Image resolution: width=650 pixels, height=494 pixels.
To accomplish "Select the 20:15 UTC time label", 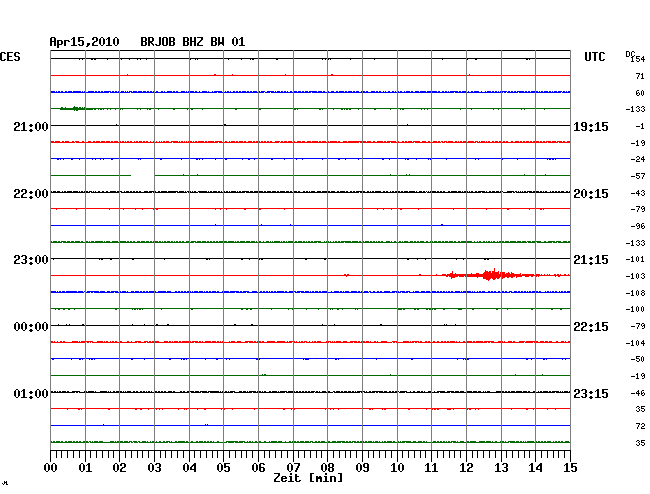I will pos(591,194).
